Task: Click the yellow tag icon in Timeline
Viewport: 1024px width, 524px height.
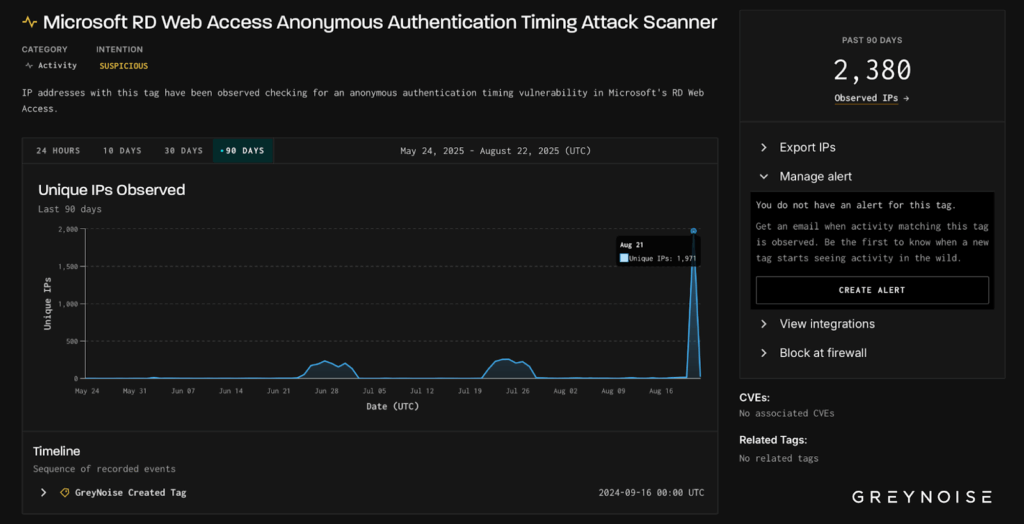Action: coord(65,493)
